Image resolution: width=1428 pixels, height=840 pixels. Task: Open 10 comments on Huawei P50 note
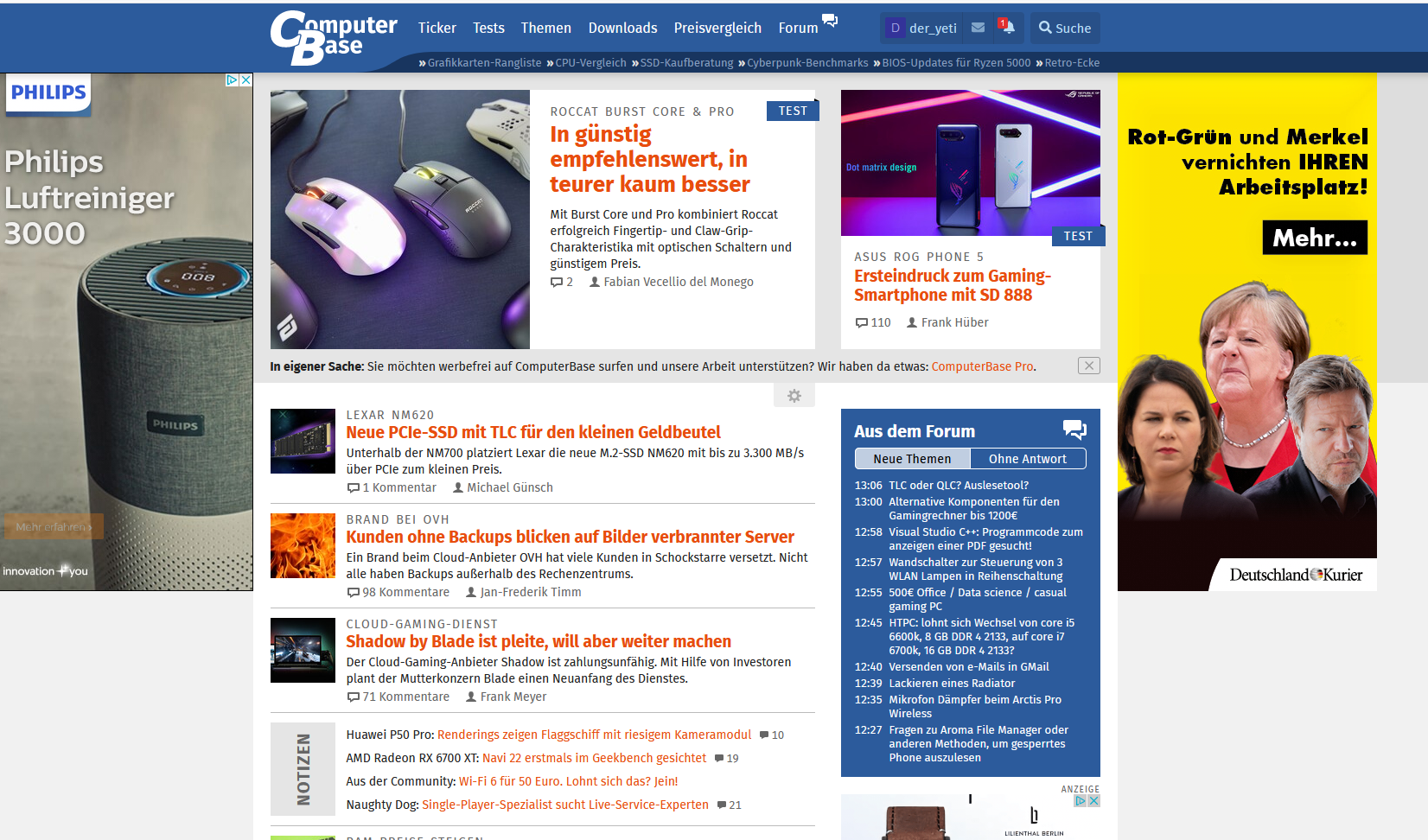click(772, 735)
